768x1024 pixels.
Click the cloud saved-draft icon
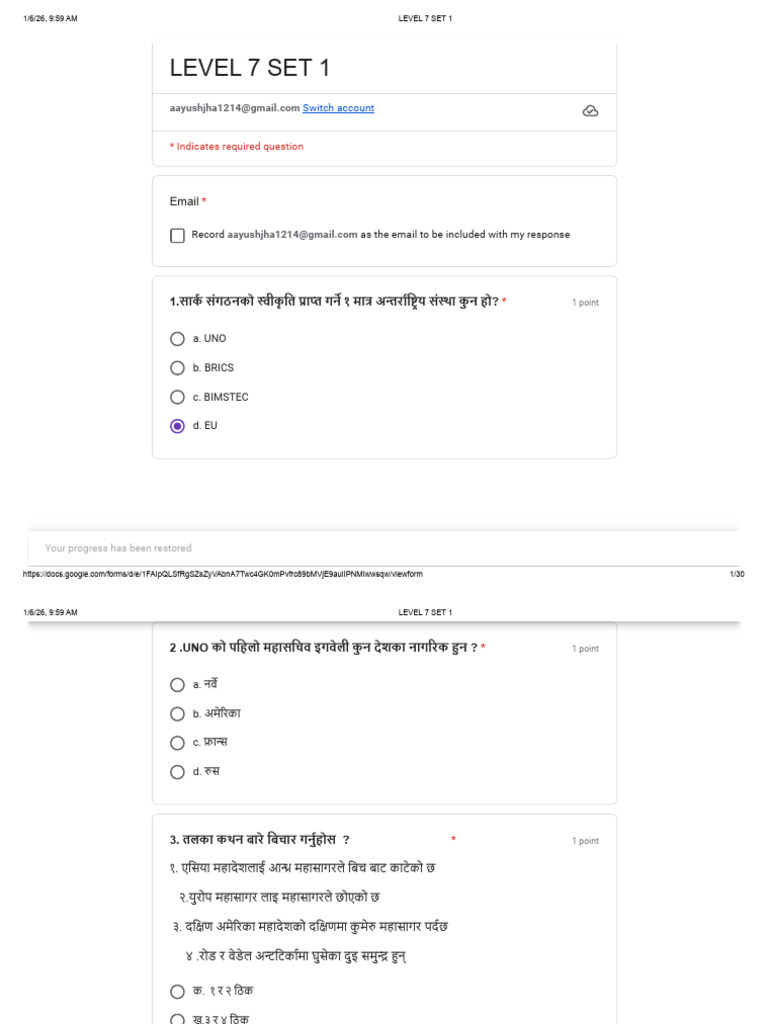590,111
